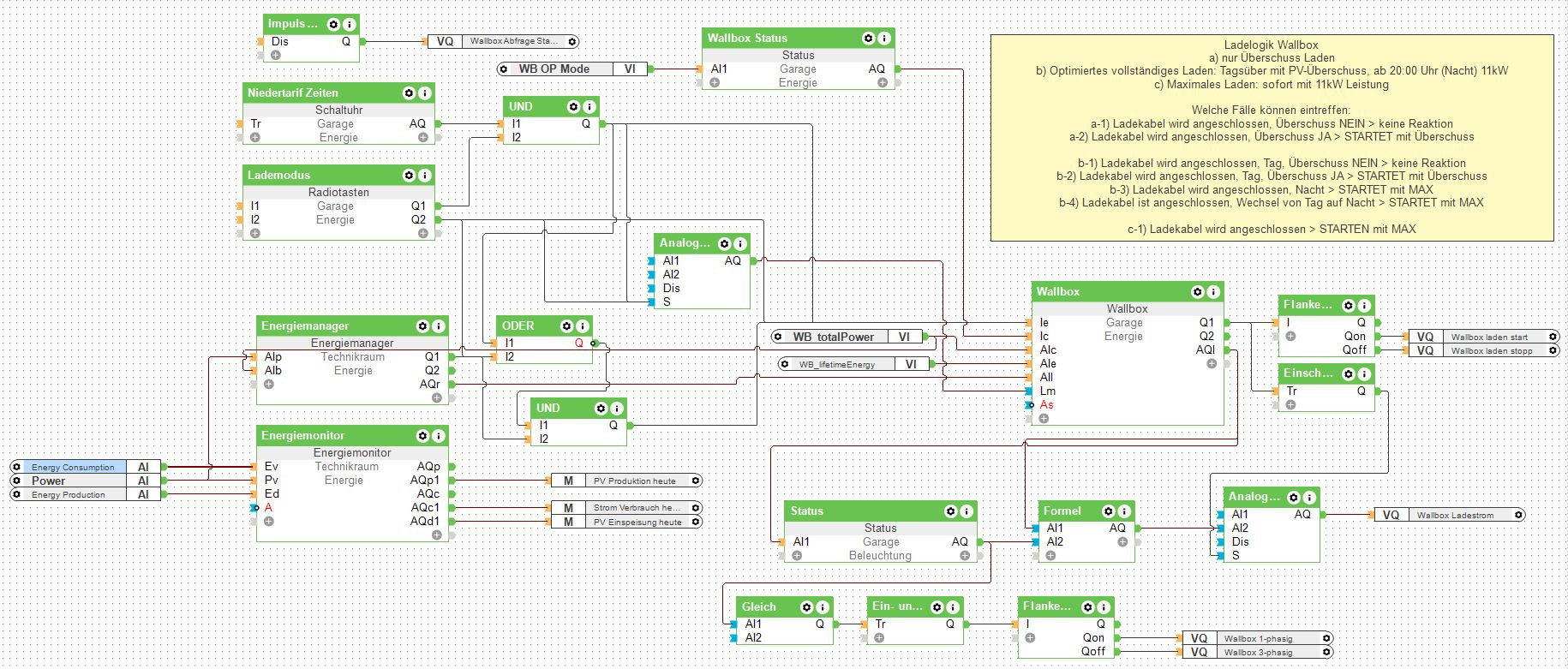This screenshot has height=669, width=1568.
Task: Select PV Produktion heute memory flag
Action: [x=626, y=481]
